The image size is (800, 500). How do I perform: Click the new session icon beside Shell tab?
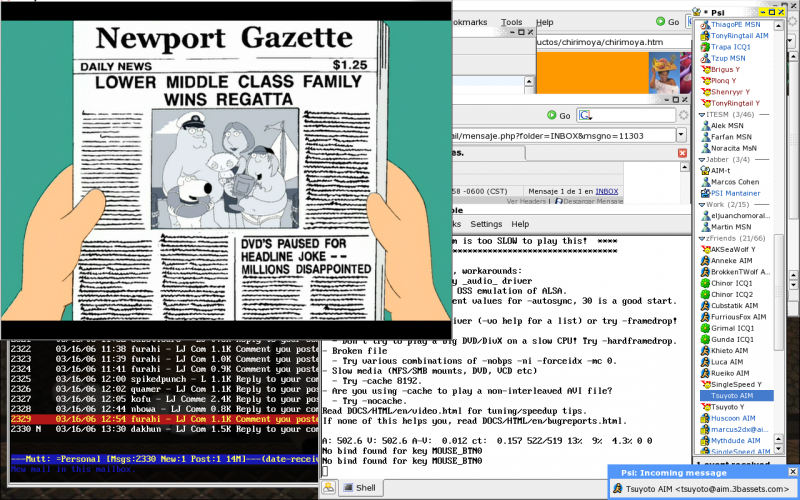(328, 488)
